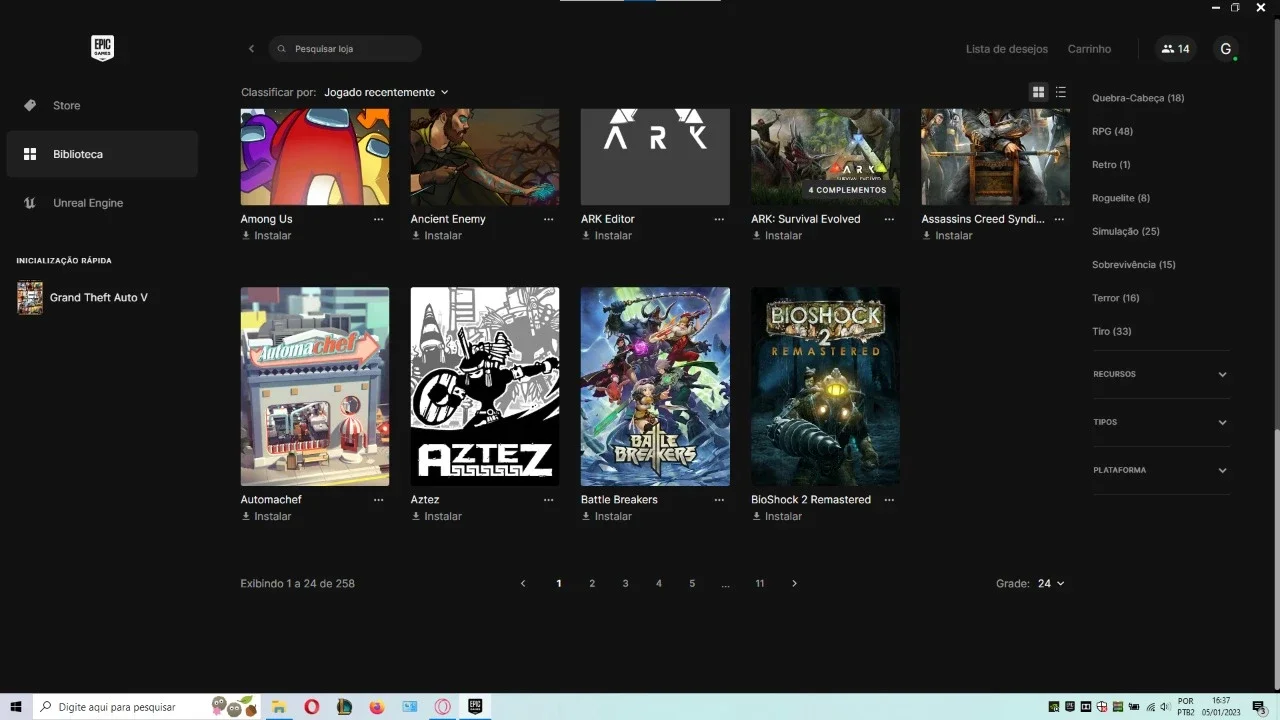
Task: Filter by RPG (48) genre
Action: click(1112, 131)
